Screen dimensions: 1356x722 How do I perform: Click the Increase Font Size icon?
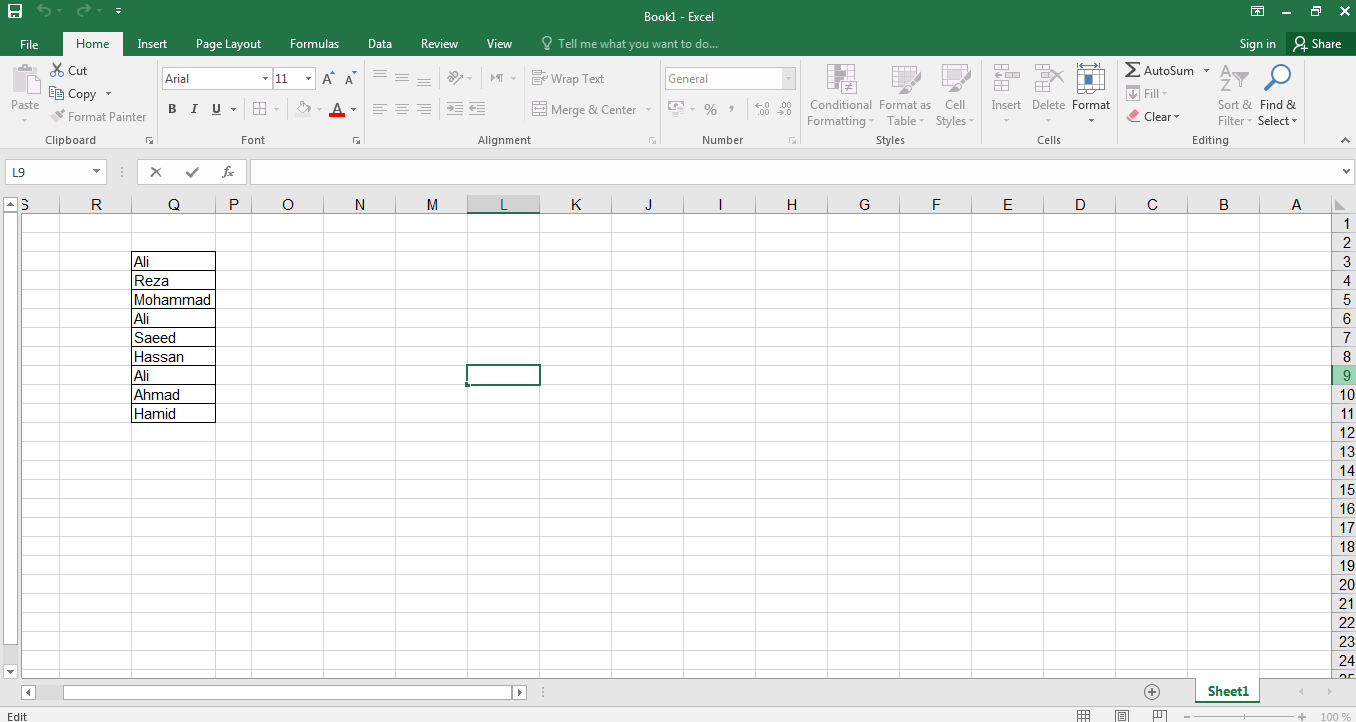328,79
